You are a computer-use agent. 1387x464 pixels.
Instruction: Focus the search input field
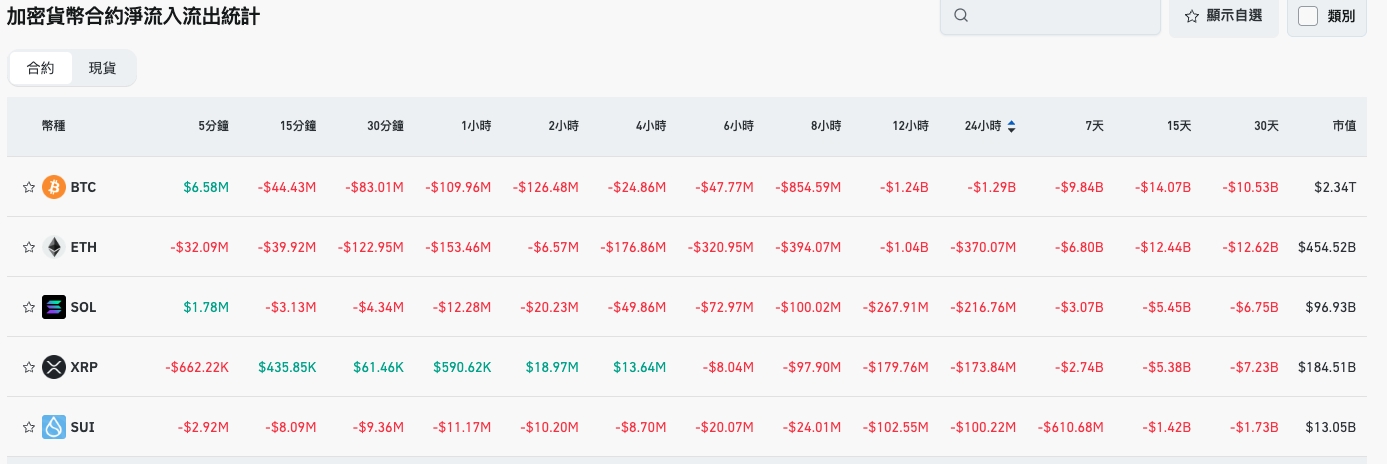1060,16
